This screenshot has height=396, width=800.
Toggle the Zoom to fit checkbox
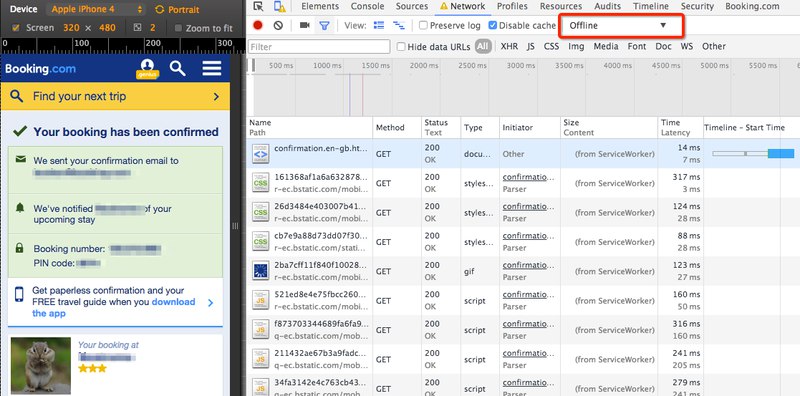[x=178, y=28]
